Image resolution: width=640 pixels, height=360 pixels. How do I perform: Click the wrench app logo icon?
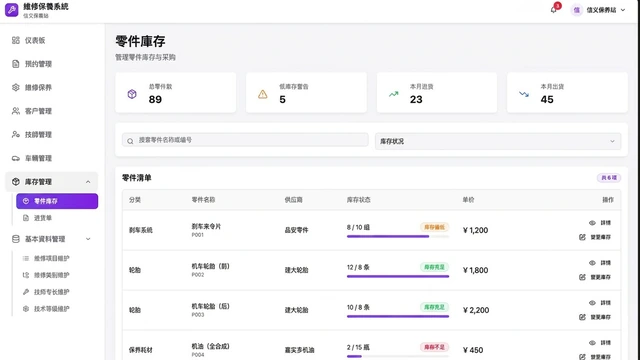pyautogui.click(x=11, y=9)
